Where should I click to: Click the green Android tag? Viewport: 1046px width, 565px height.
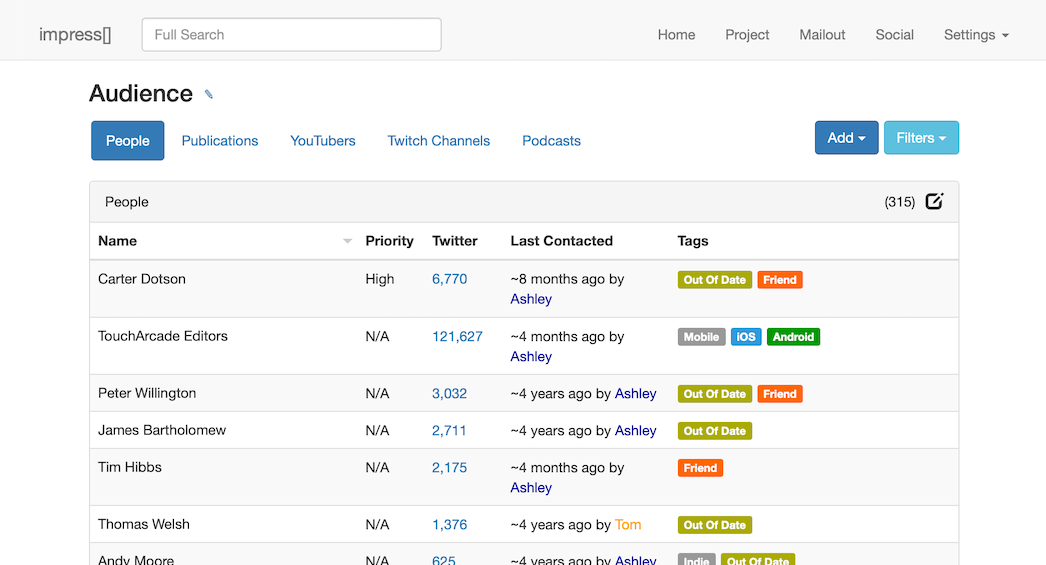[793, 337]
